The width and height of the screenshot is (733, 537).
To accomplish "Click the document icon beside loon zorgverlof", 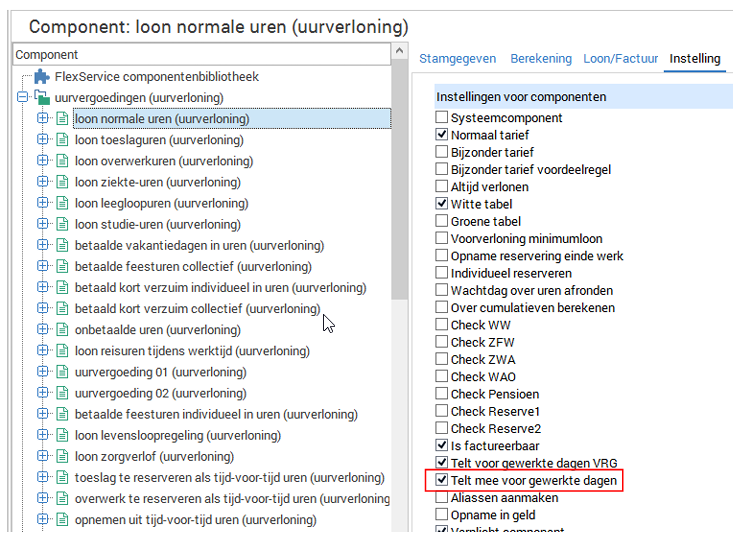I will point(62,457).
